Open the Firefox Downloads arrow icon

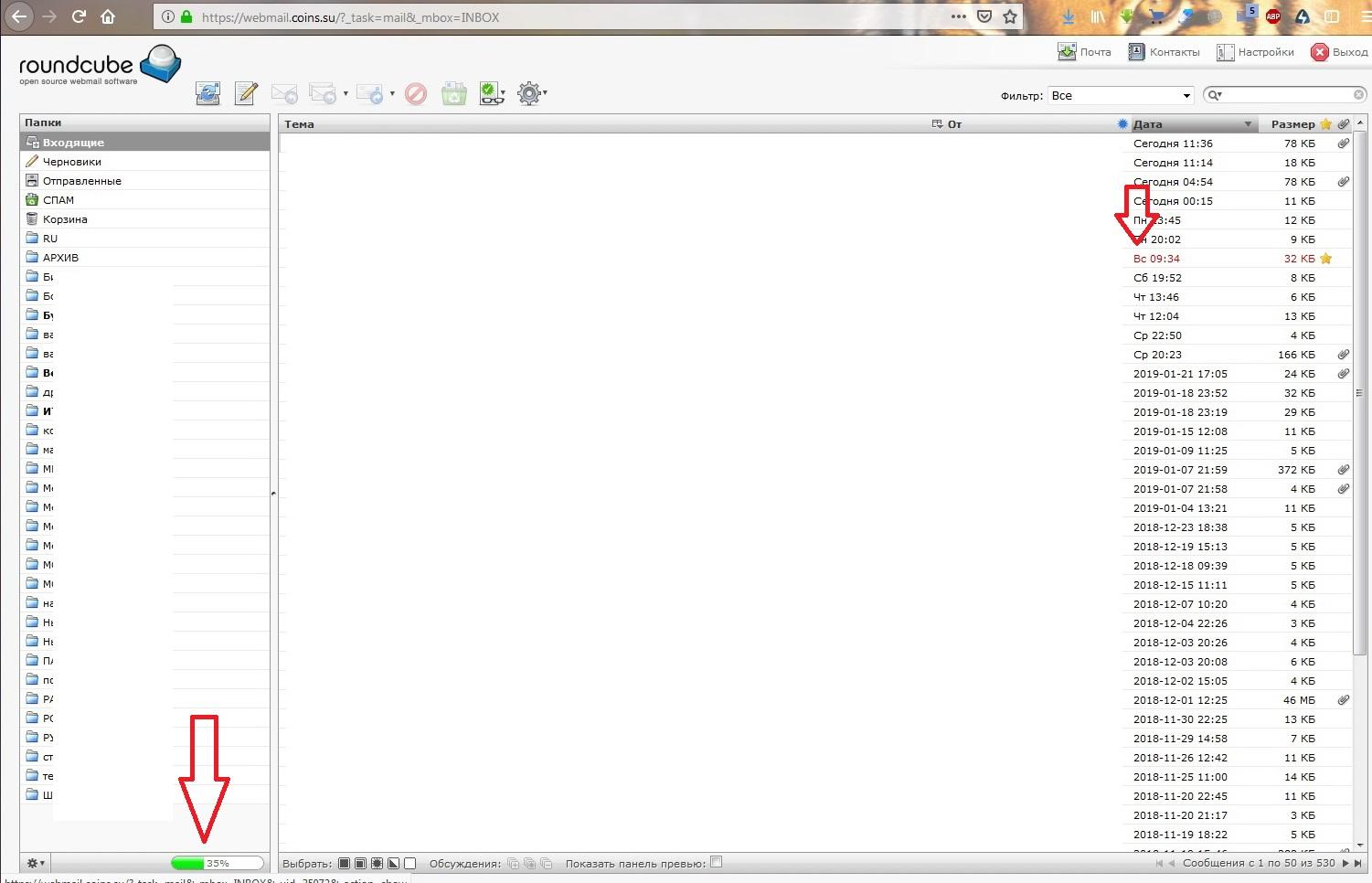point(1068,16)
